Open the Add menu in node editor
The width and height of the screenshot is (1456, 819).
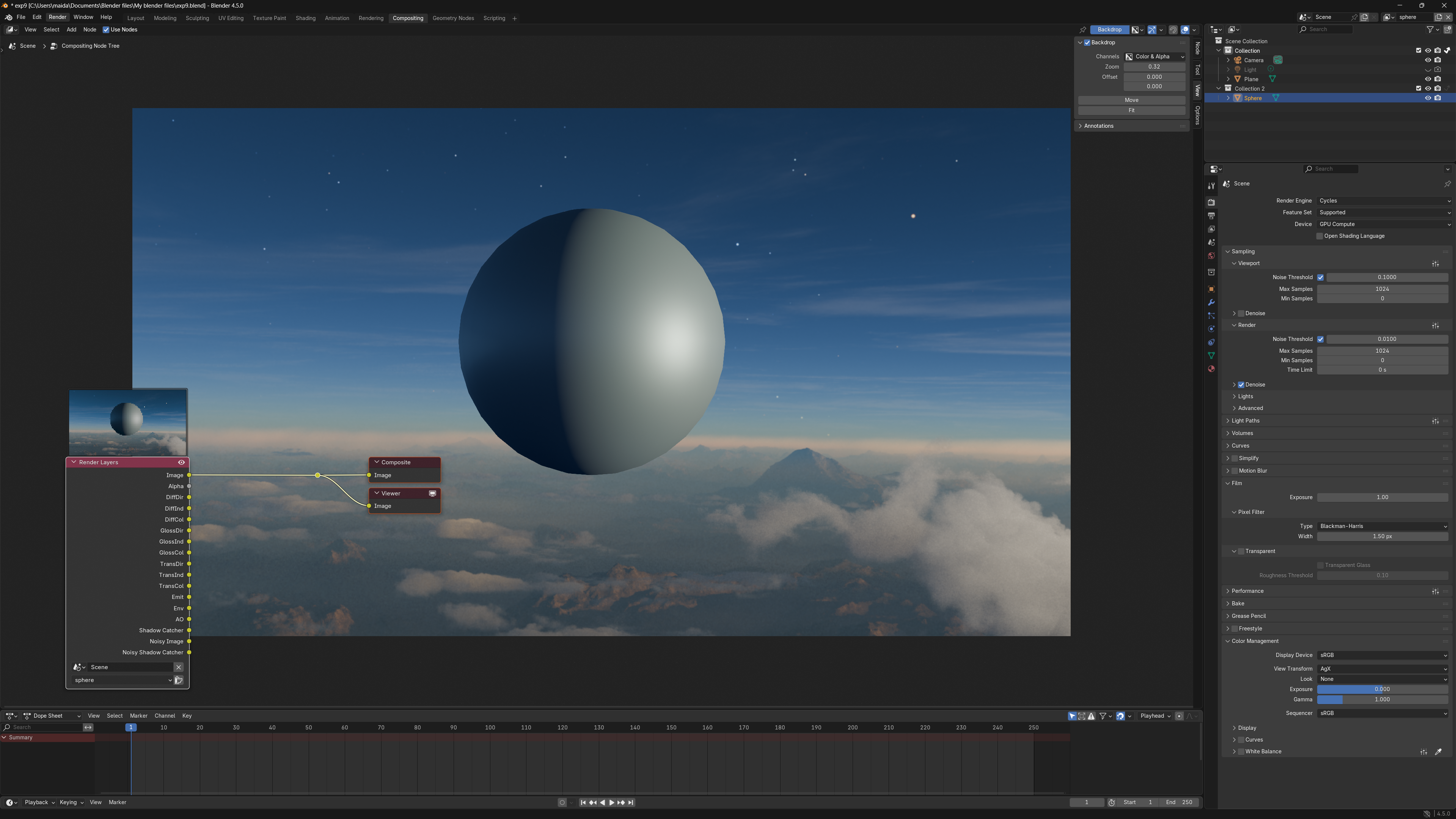pos(71,30)
